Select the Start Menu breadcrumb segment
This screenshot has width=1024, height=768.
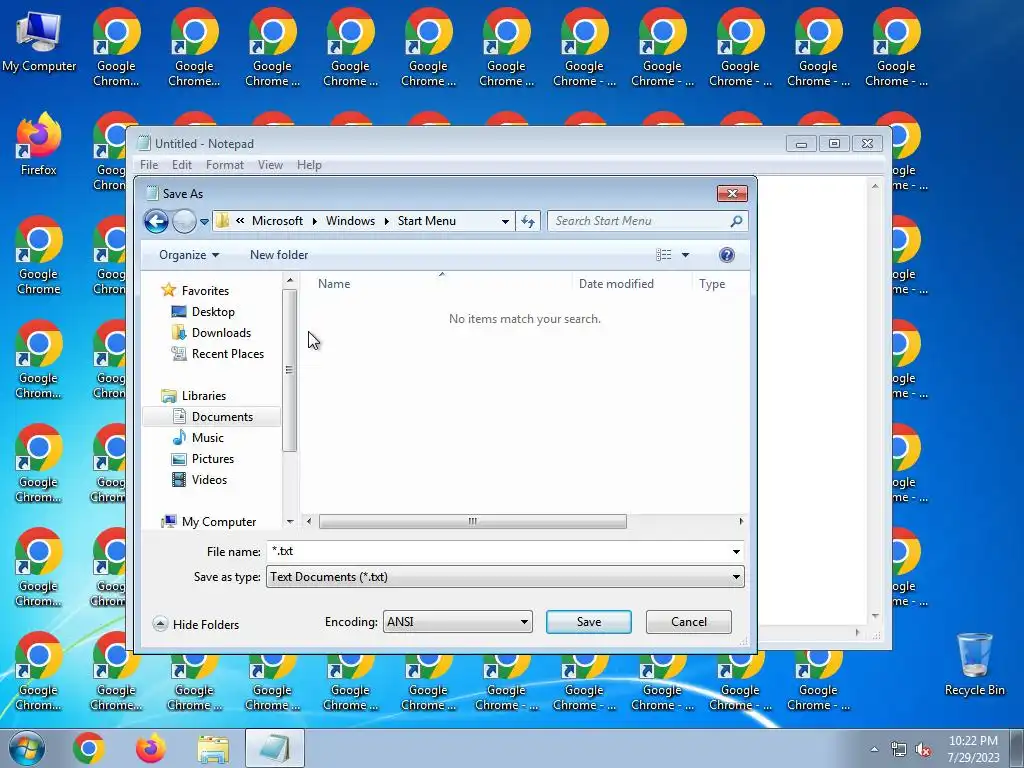pos(426,221)
